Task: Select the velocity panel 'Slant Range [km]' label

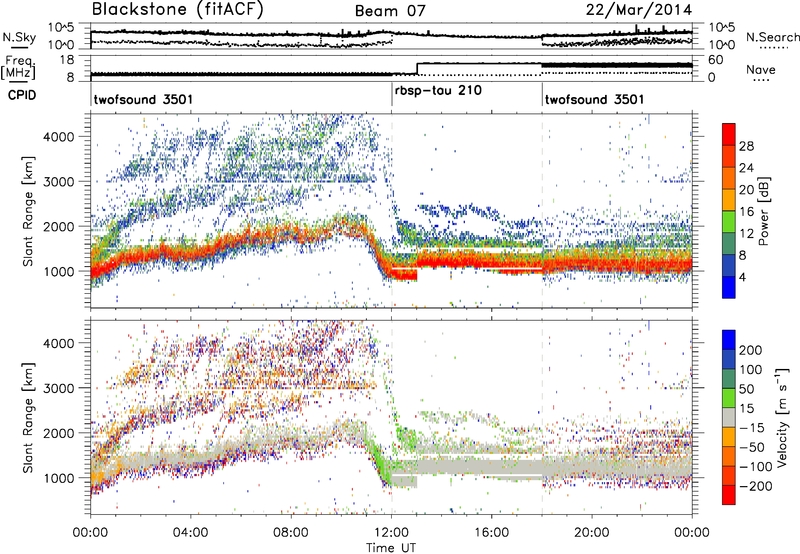Action: click(x=28, y=417)
